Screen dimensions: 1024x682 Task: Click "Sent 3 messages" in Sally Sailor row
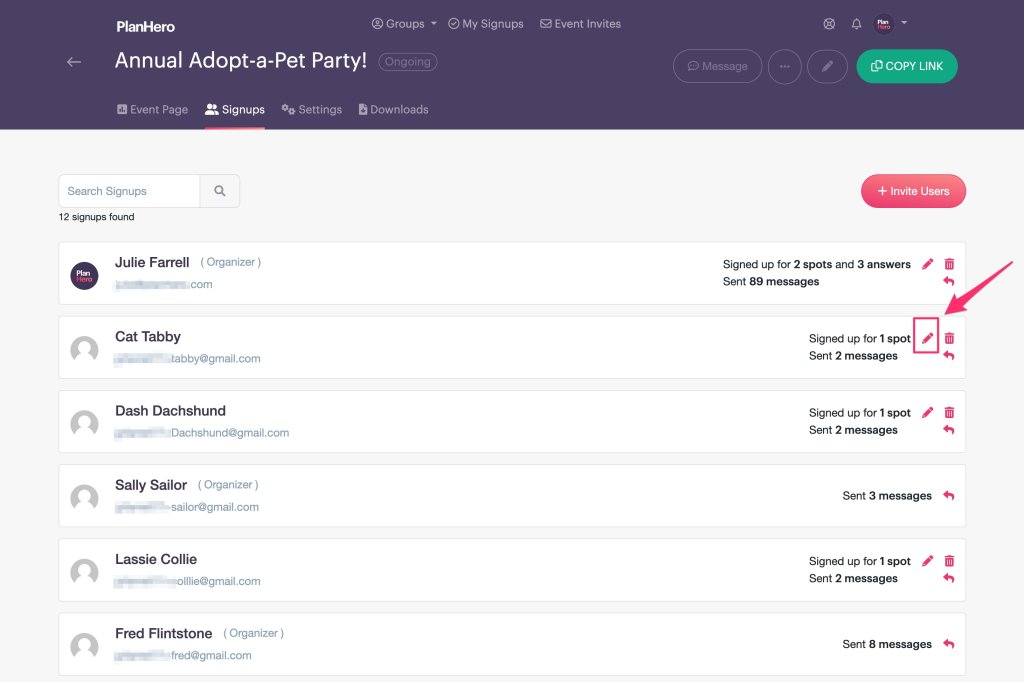point(887,496)
